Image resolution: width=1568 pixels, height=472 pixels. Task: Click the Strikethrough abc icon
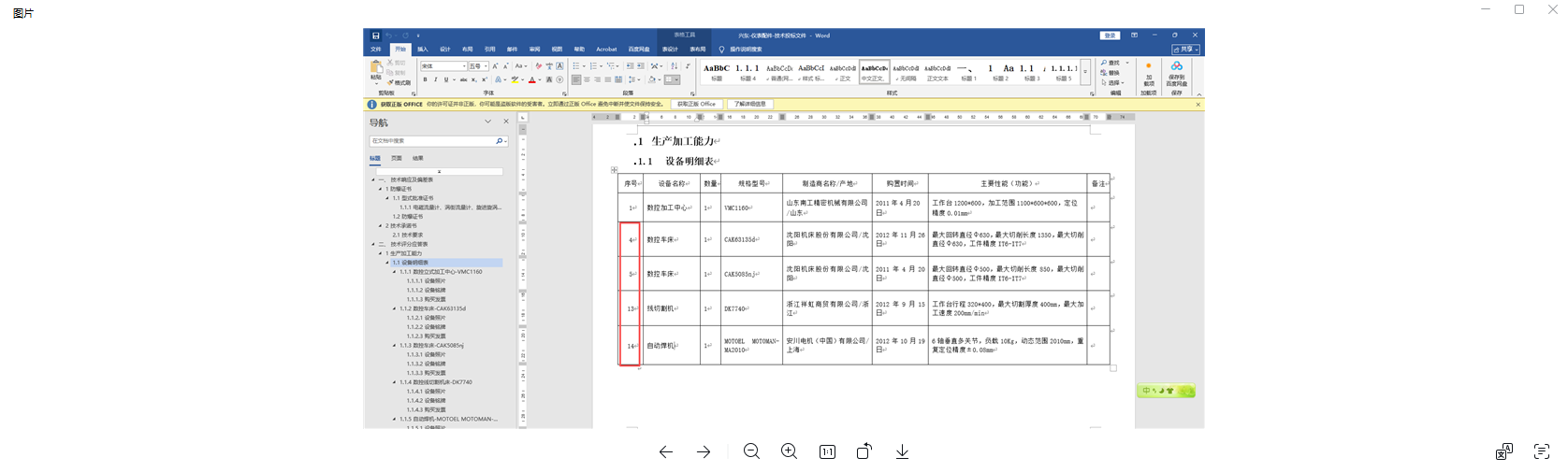pyautogui.click(x=463, y=79)
